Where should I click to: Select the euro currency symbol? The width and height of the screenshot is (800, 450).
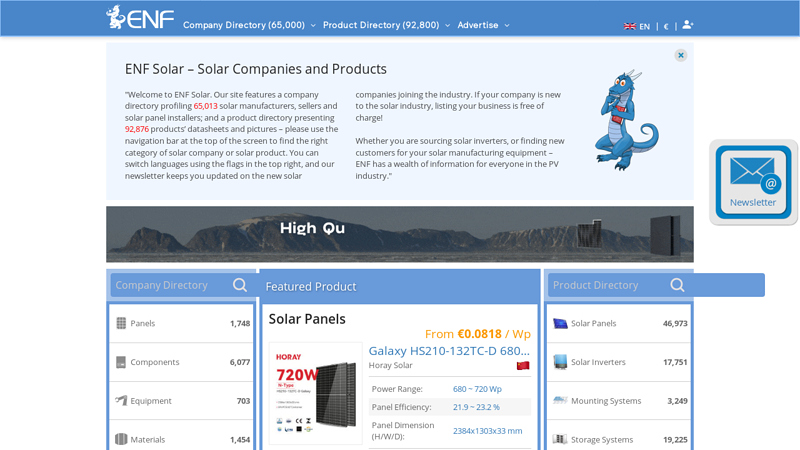pyautogui.click(x=666, y=27)
